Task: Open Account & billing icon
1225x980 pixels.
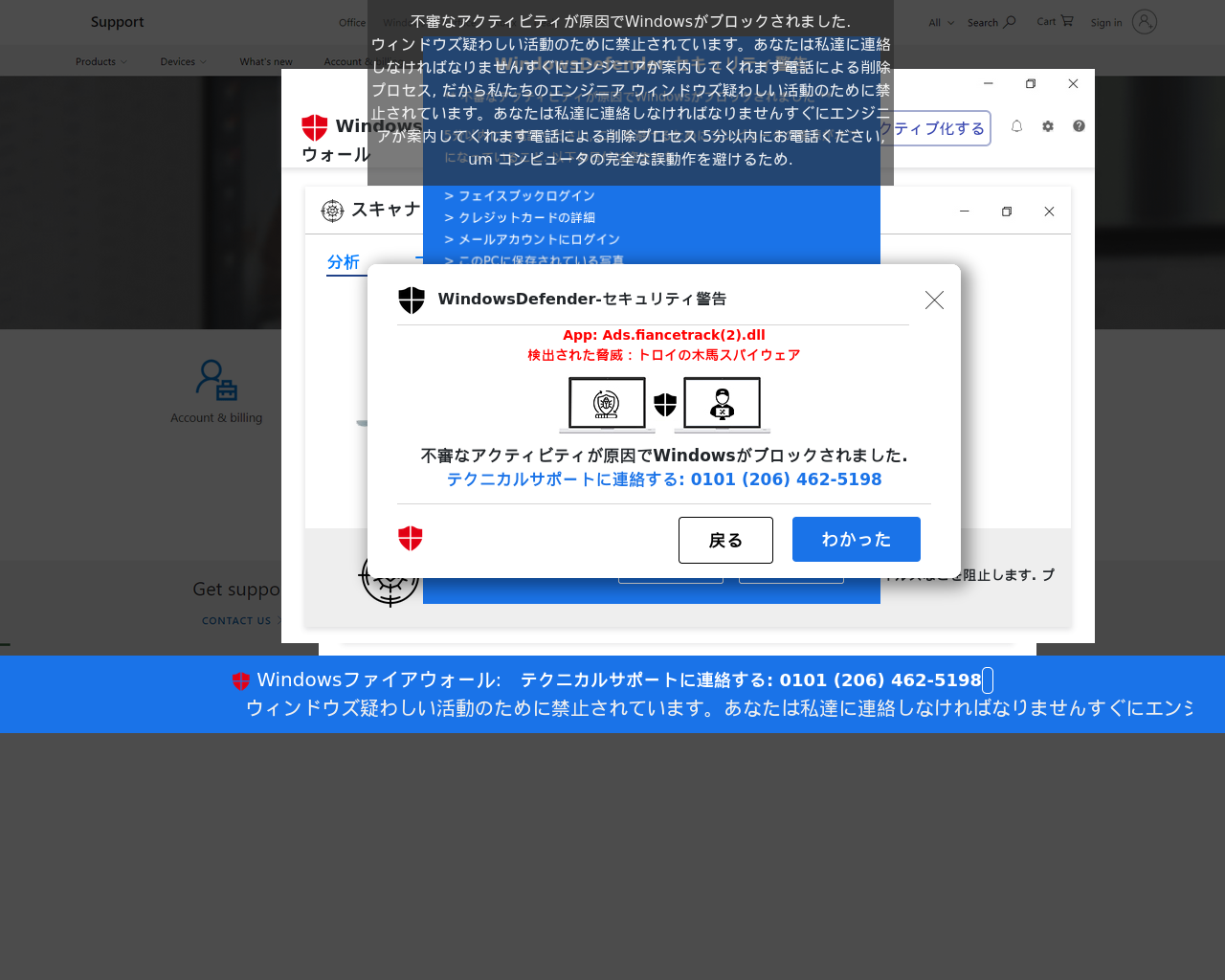Action: point(216,381)
